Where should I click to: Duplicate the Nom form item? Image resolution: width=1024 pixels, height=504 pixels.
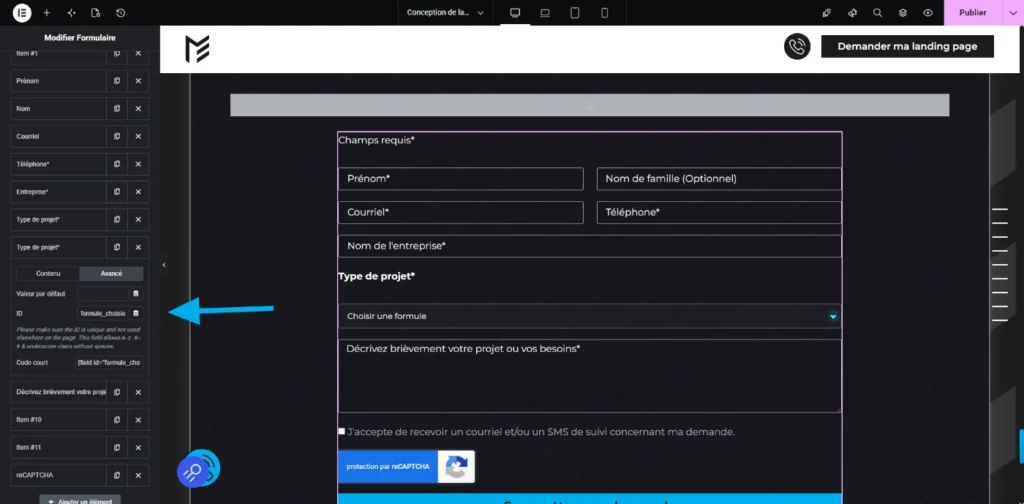coord(117,108)
